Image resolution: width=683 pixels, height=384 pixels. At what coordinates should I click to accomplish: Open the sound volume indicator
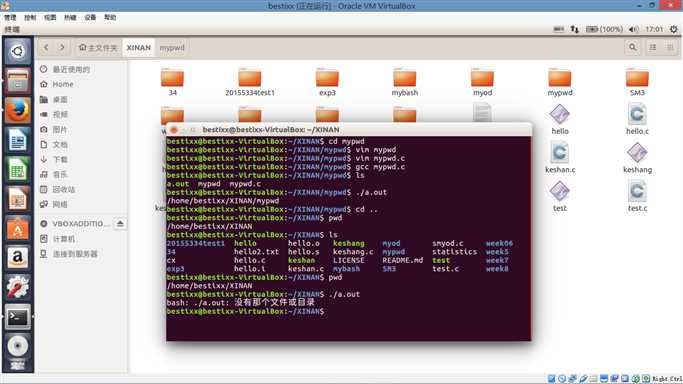point(633,29)
